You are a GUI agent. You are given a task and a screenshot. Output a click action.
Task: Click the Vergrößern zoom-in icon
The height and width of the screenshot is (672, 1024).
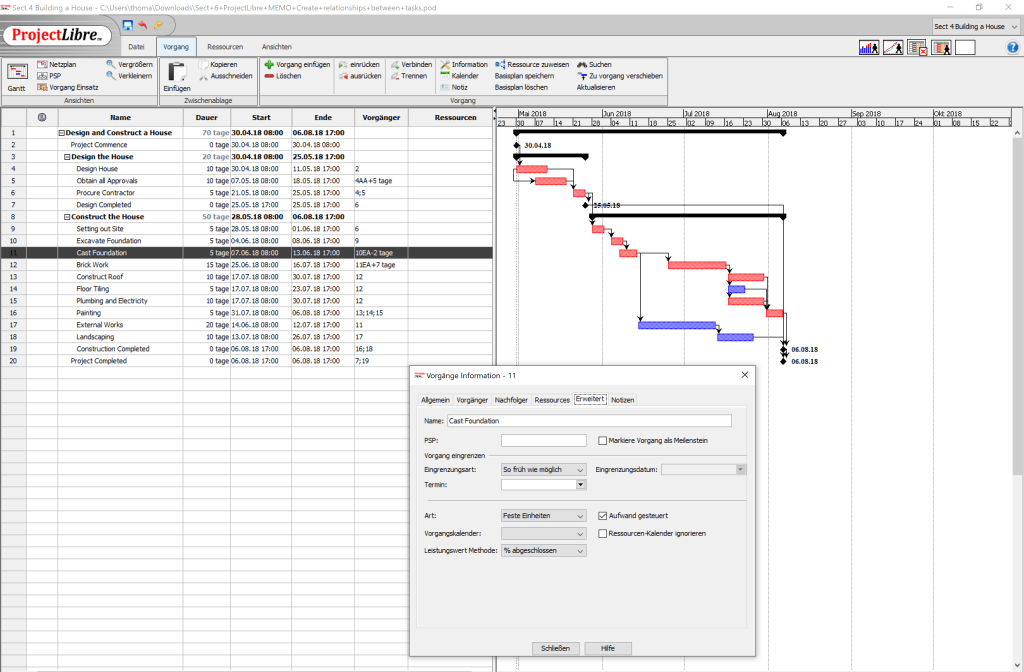pyautogui.click(x=111, y=64)
